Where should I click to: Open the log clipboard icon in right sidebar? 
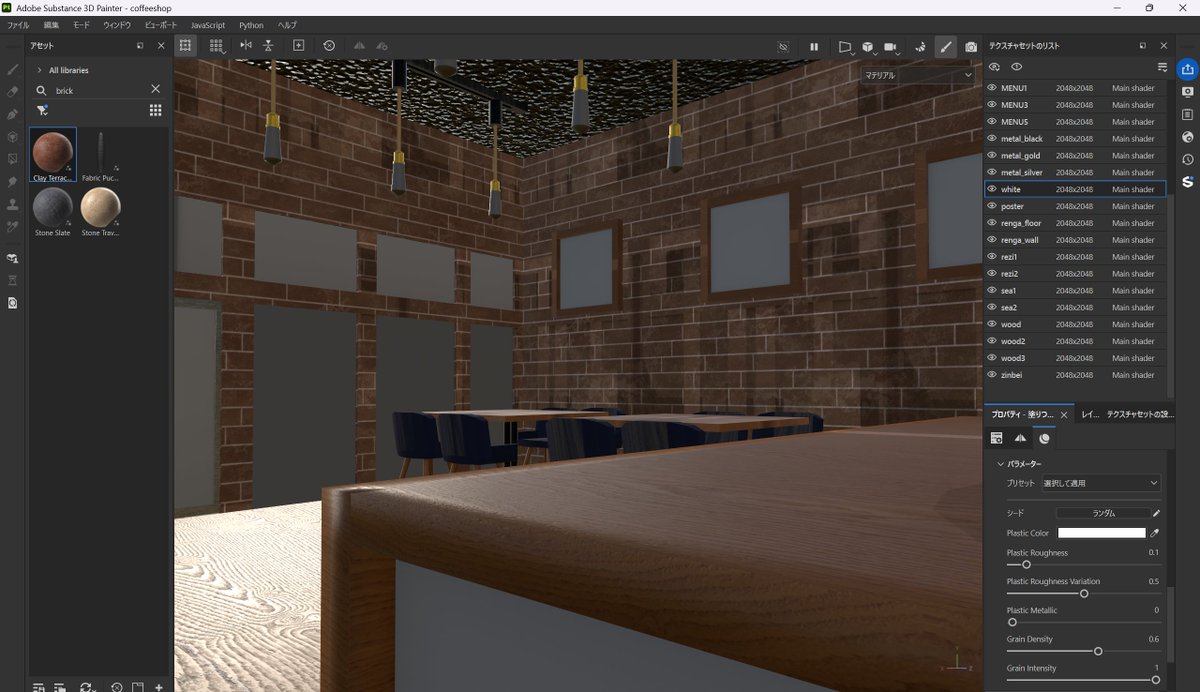1187,114
